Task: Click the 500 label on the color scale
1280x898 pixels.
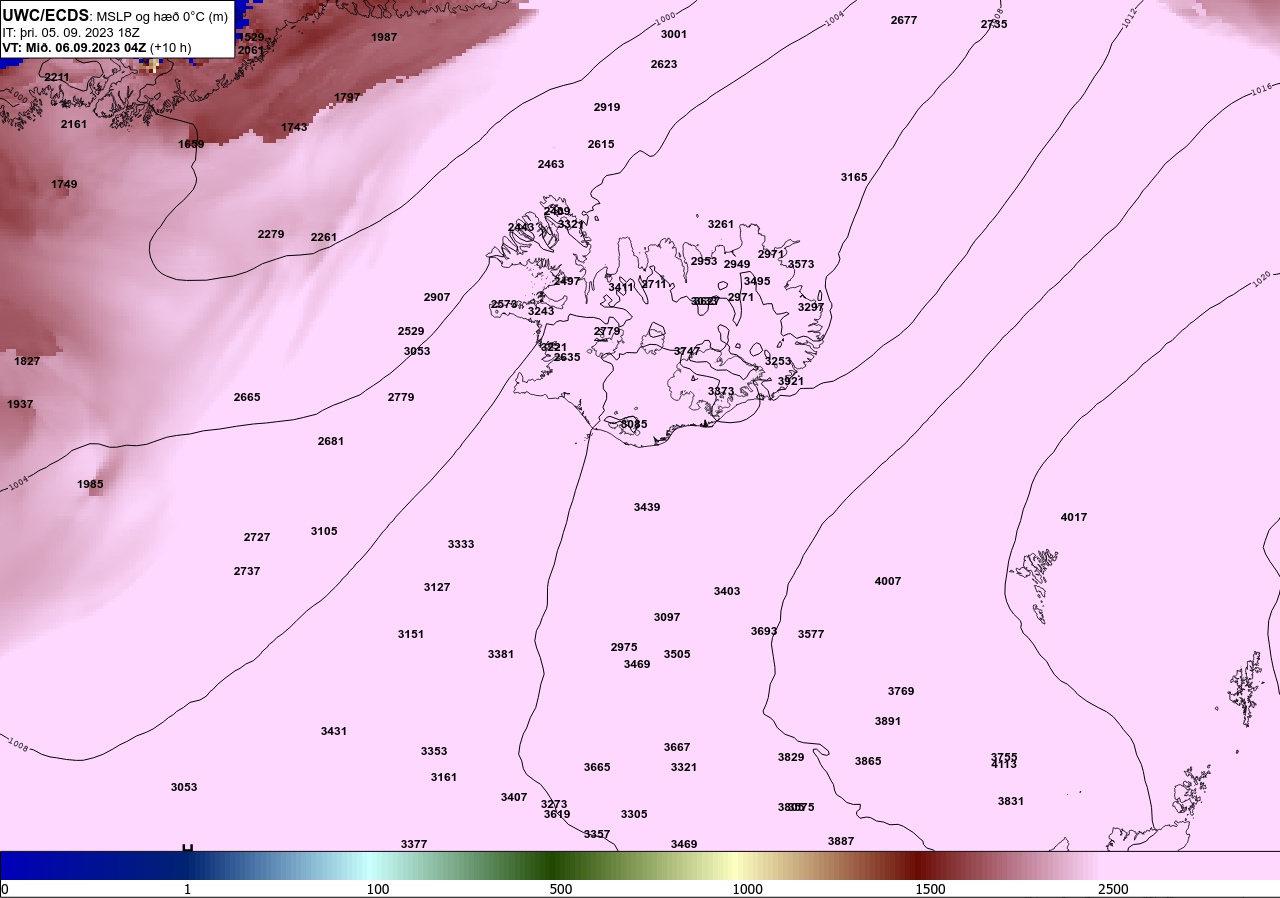Action: (561, 889)
